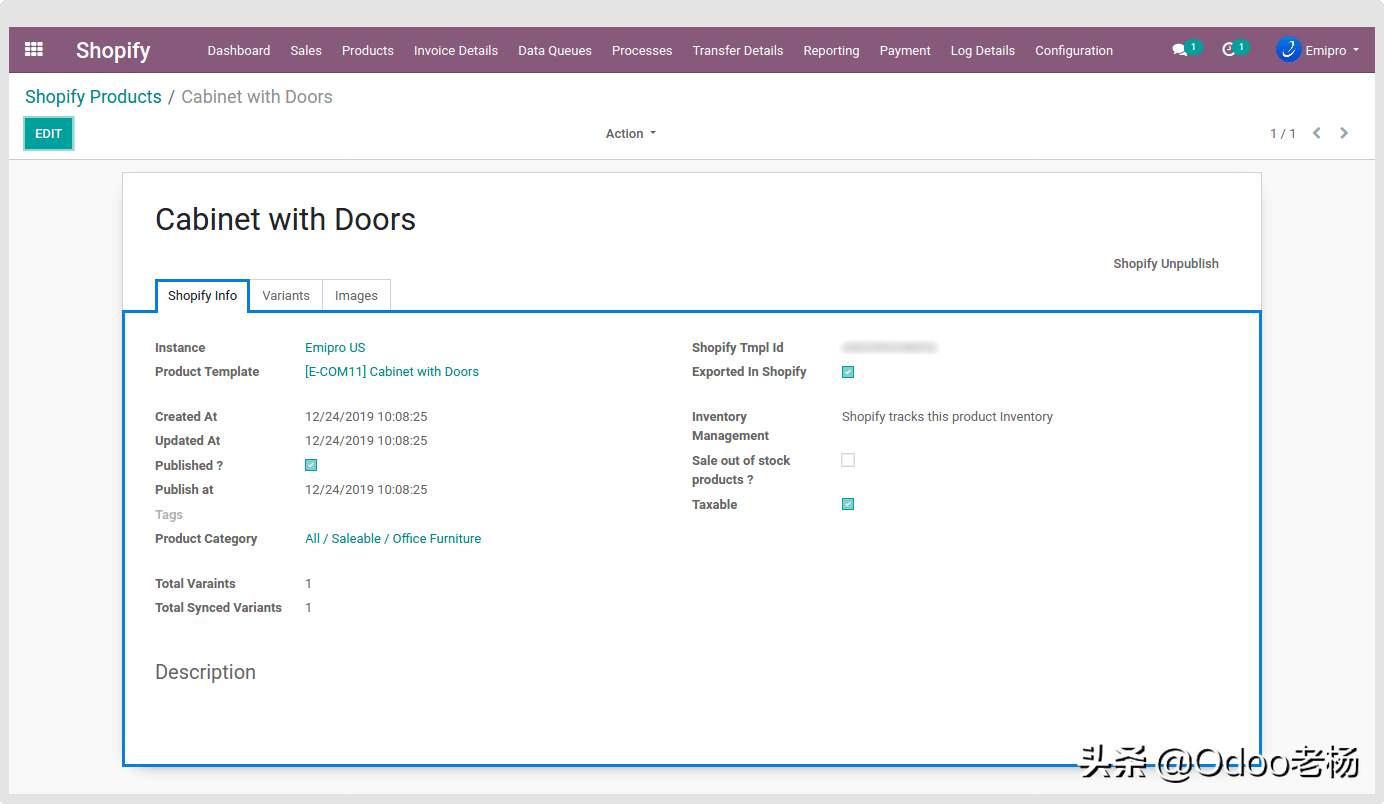Switch to the Shopify Info tab
This screenshot has height=804, width=1384.
point(203,296)
